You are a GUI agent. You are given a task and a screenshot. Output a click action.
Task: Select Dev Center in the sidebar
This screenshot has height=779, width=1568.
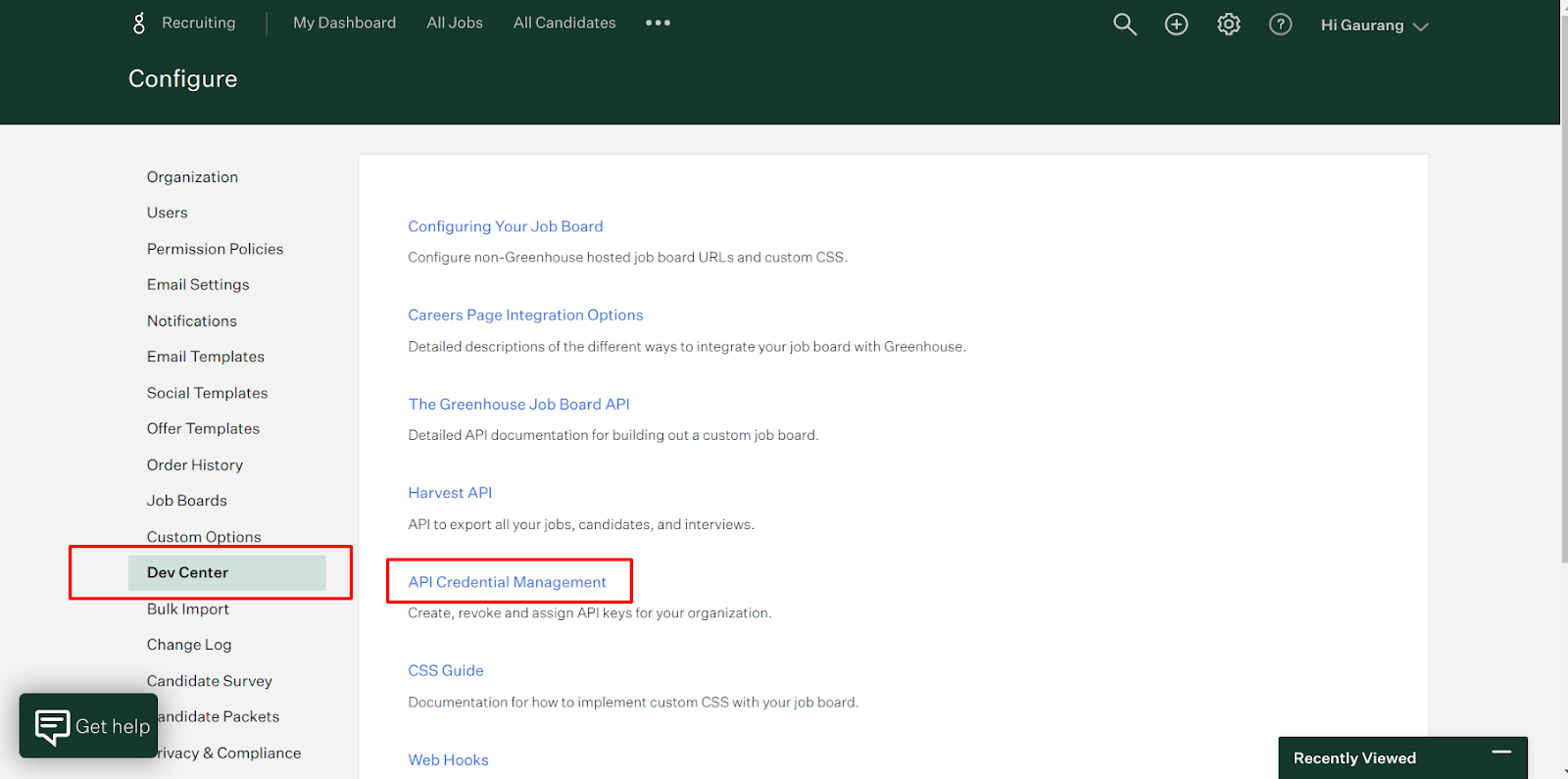point(227,573)
